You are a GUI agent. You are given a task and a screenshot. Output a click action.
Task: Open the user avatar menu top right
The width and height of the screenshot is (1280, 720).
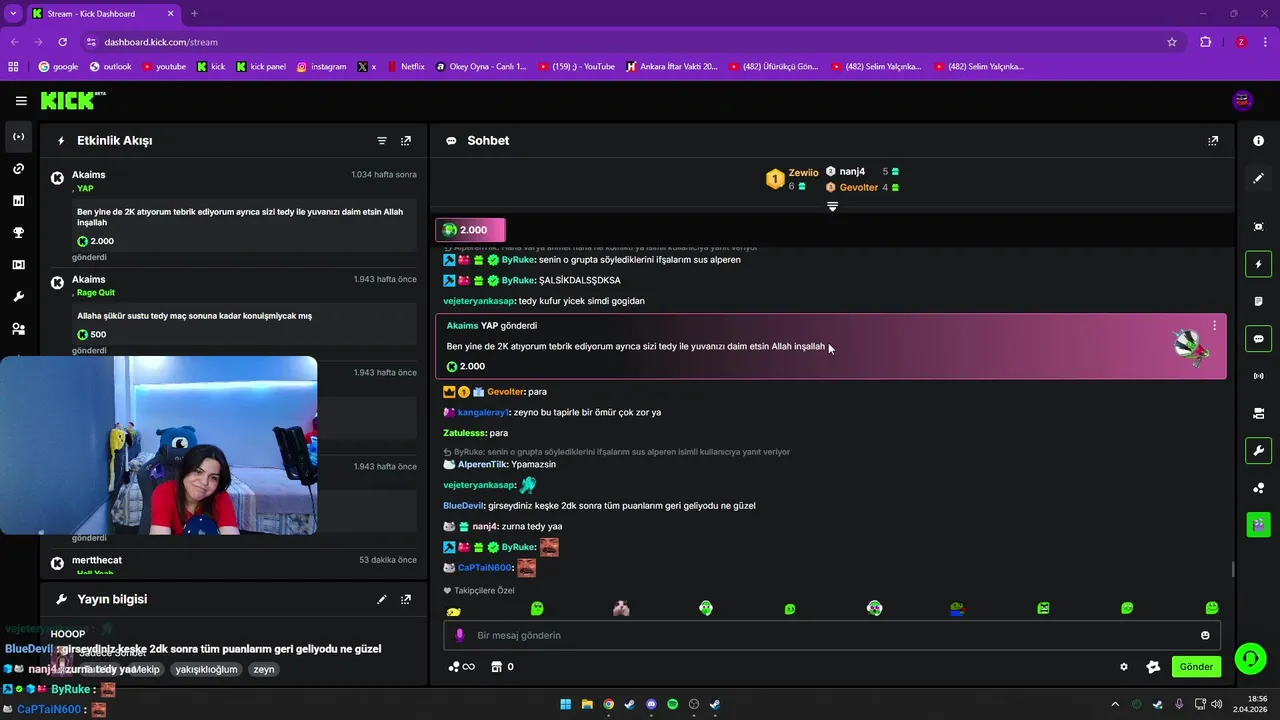point(1243,100)
